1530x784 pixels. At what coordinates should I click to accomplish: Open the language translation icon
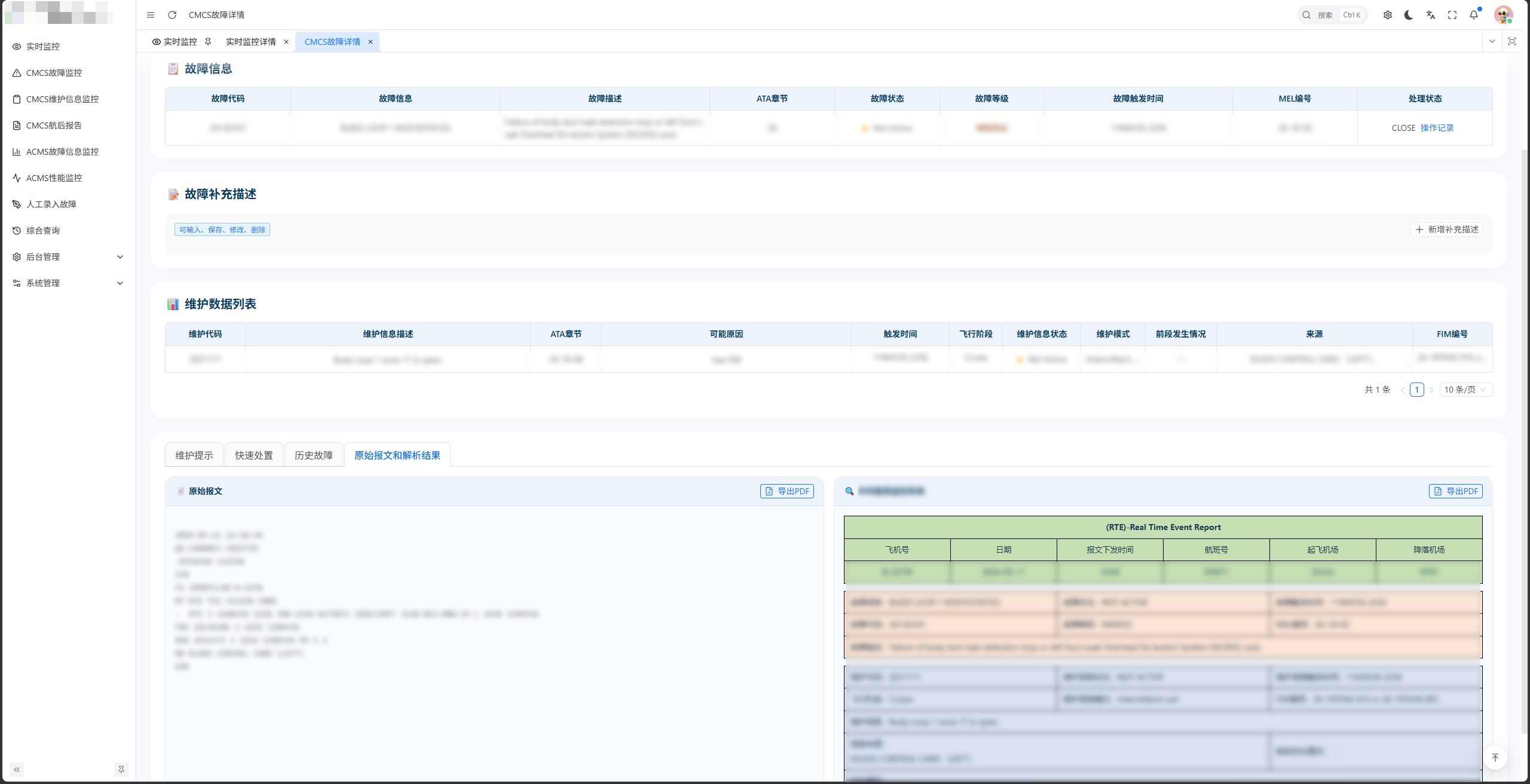(1431, 15)
